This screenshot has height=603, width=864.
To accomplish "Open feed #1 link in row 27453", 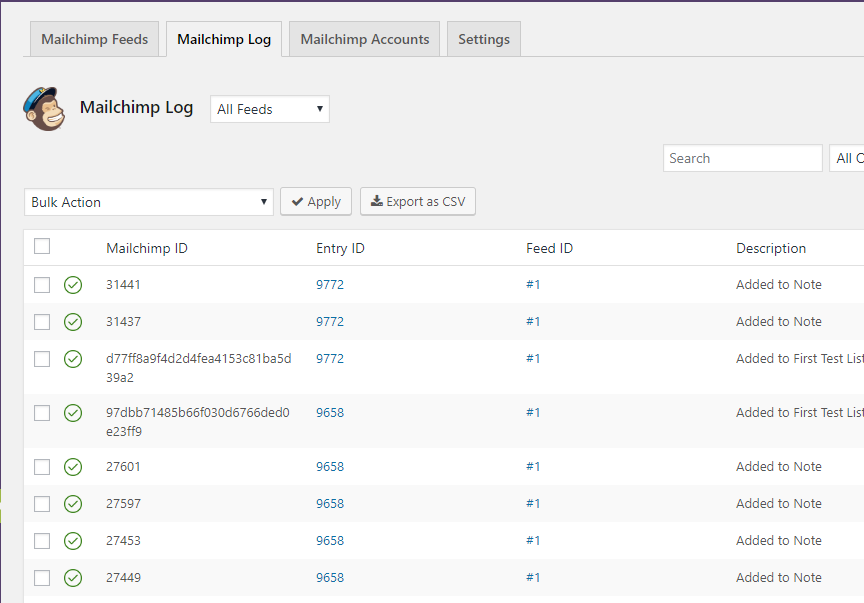I will coord(533,541).
